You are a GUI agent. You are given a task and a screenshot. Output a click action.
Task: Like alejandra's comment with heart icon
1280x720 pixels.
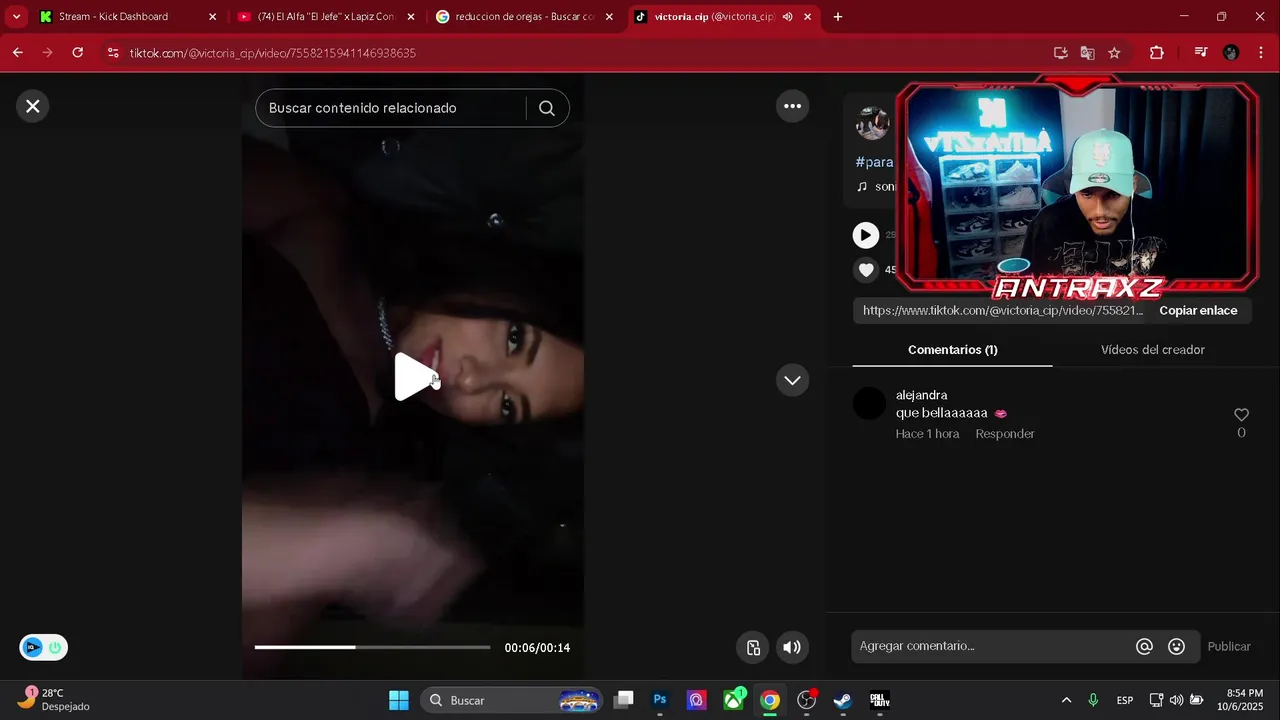(x=1241, y=415)
